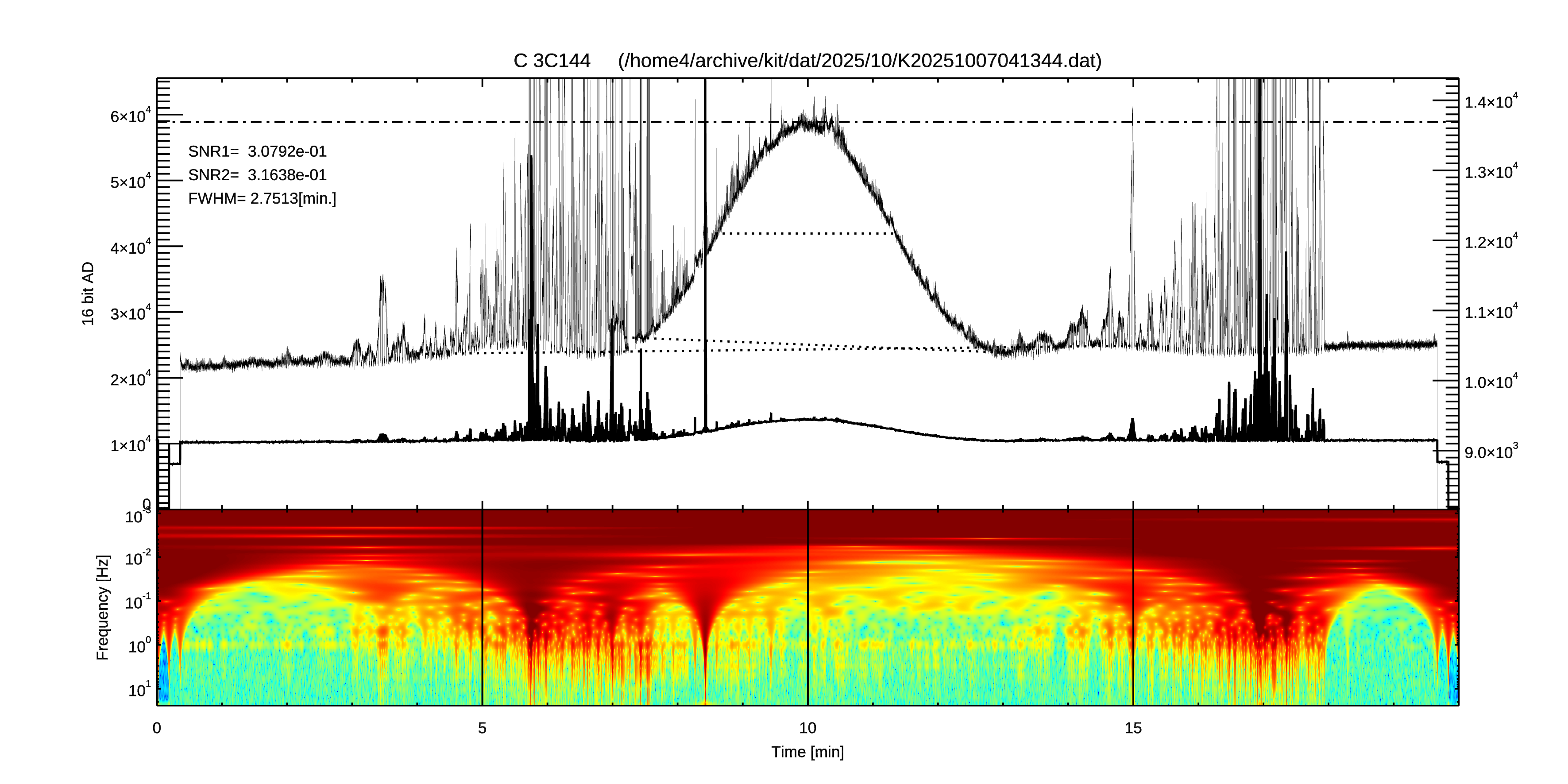Click the x-axis tick label 10
Screen dimensions: 1568x784
tap(807, 728)
